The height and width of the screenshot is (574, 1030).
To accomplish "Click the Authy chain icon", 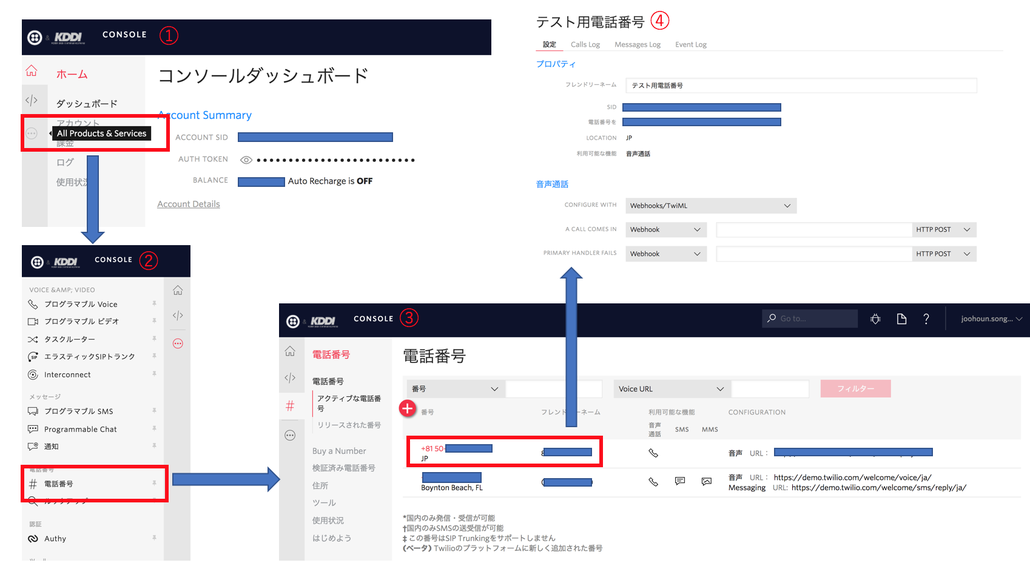I will pos(33,539).
